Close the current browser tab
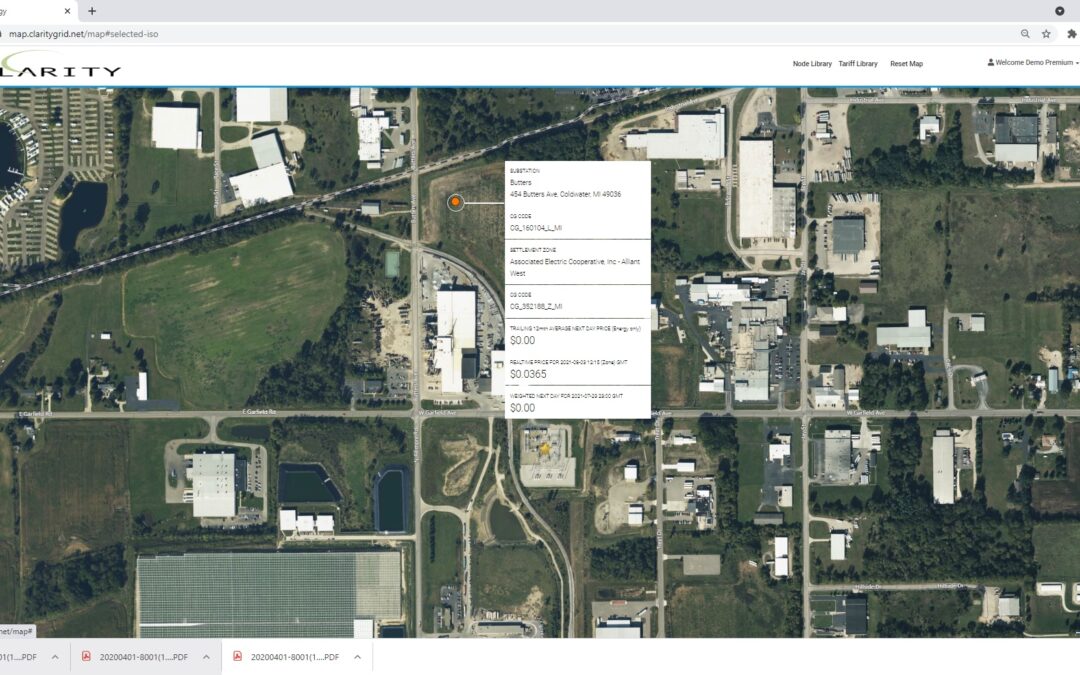Viewport: 1080px width, 675px height. click(x=67, y=11)
